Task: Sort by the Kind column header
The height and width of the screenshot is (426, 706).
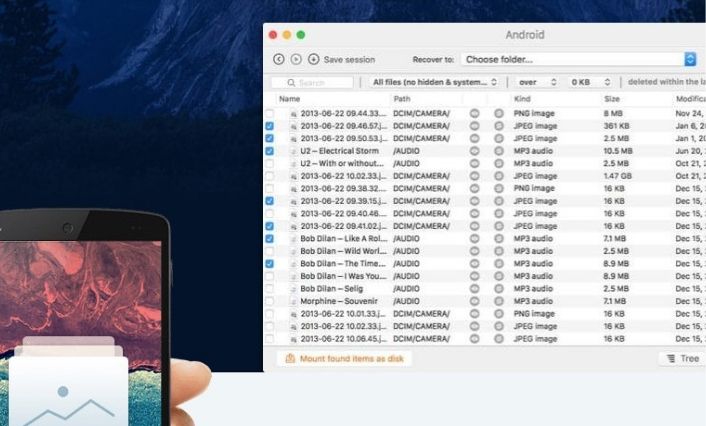Action: click(x=522, y=99)
